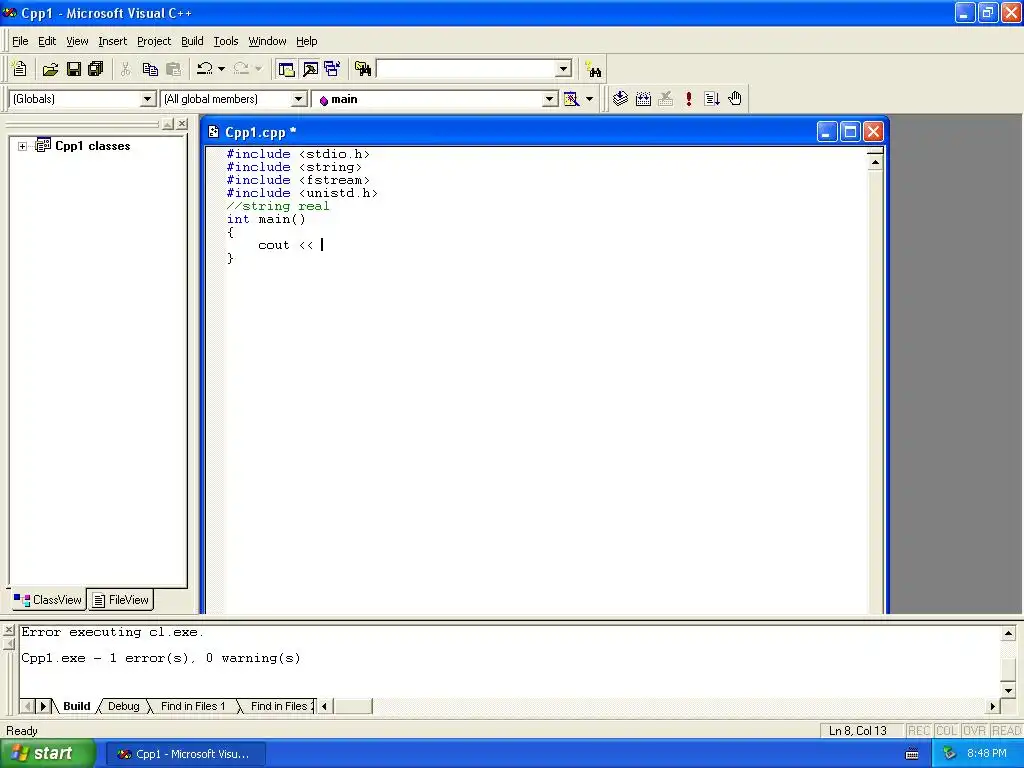Open the Edit menu

tap(47, 41)
